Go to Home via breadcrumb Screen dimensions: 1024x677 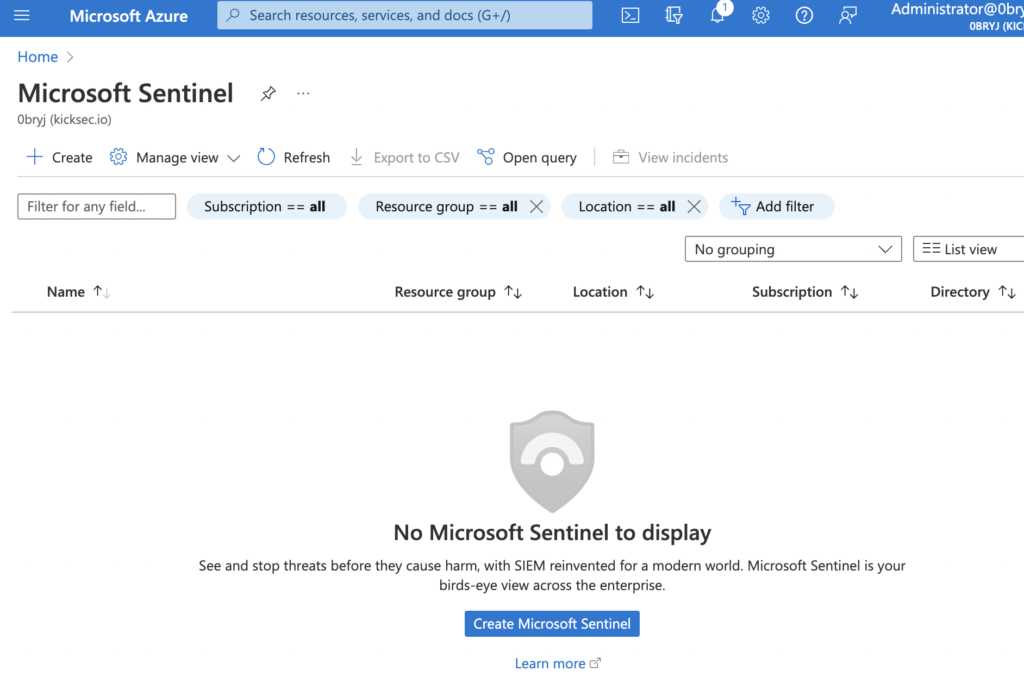pos(37,57)
